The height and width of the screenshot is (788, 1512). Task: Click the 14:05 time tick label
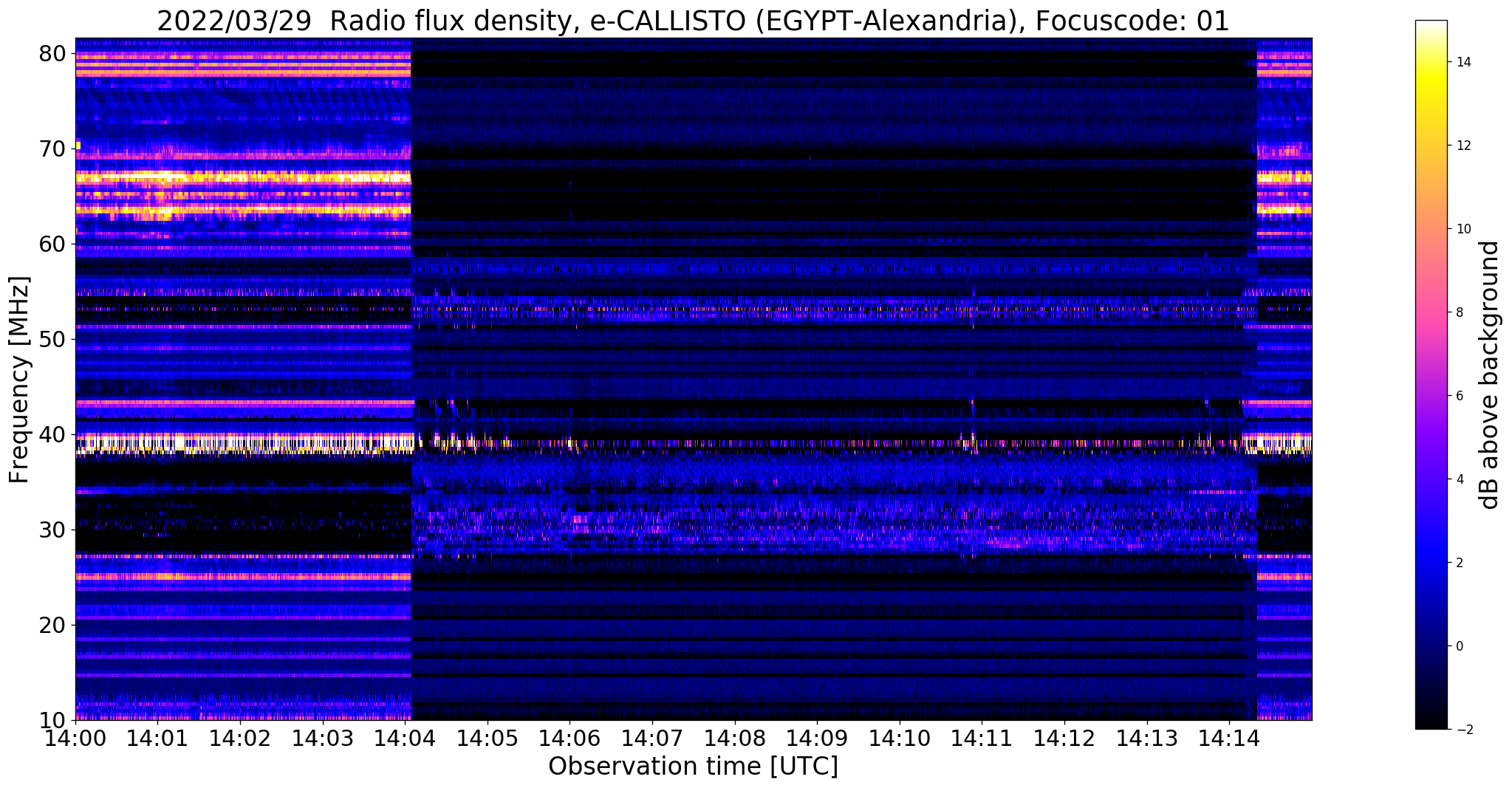pos(488,738)
